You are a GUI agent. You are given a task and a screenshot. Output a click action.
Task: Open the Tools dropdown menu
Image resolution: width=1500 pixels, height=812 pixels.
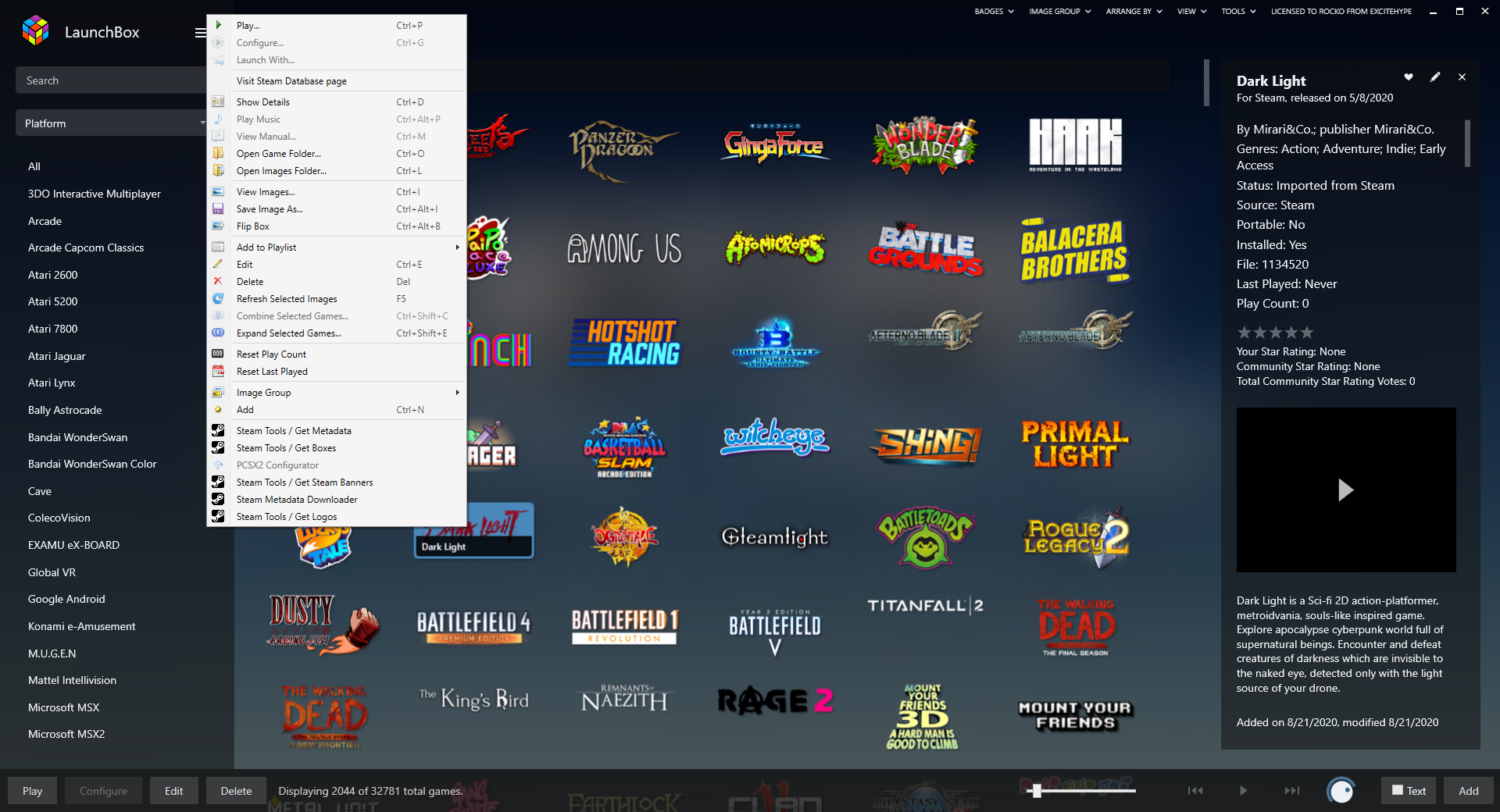[1238, 11]
